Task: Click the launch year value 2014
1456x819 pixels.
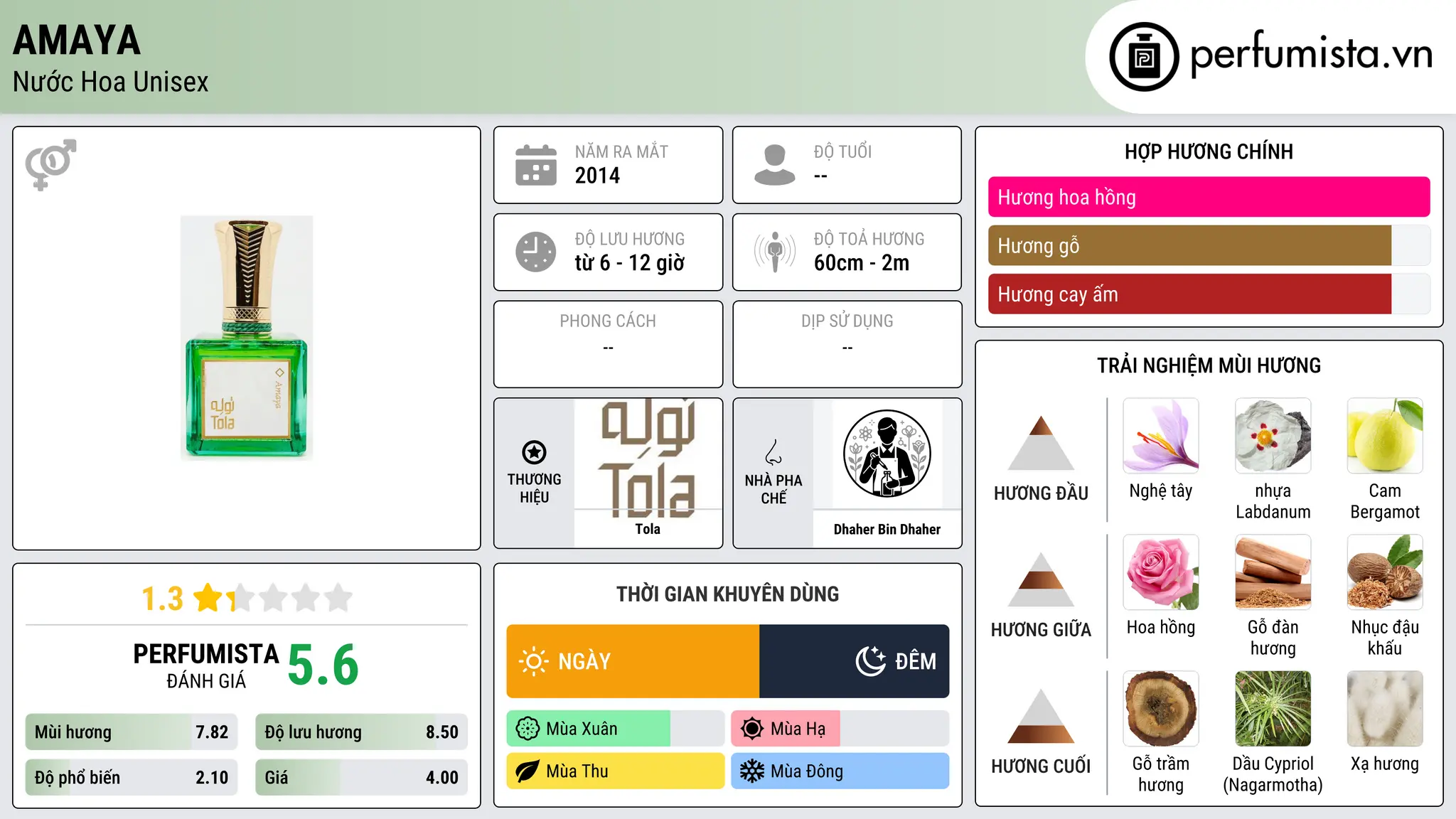Action: click(x=597, y=176)
